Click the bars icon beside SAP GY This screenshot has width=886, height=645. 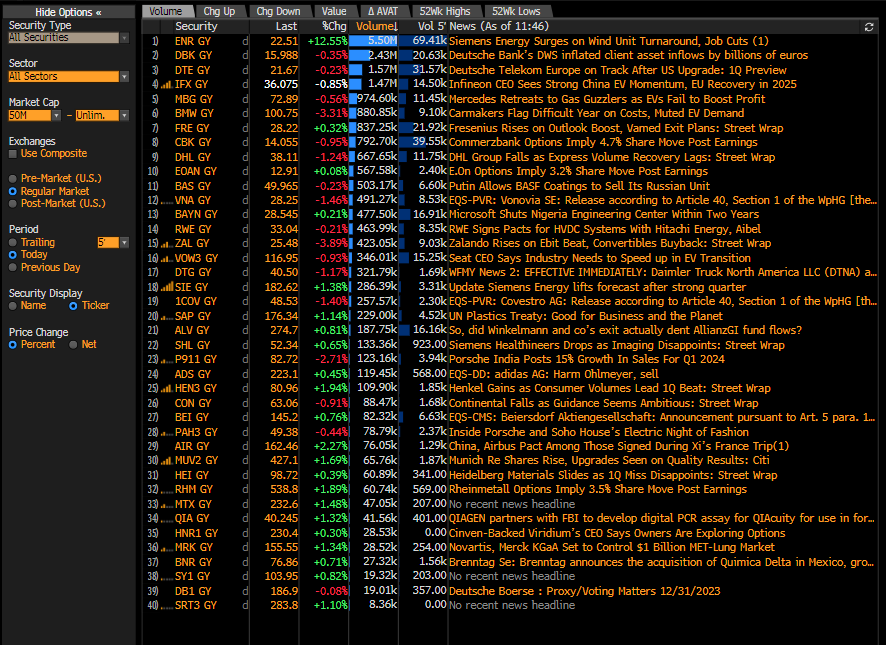pyautogui.click(x=164, y=316)
